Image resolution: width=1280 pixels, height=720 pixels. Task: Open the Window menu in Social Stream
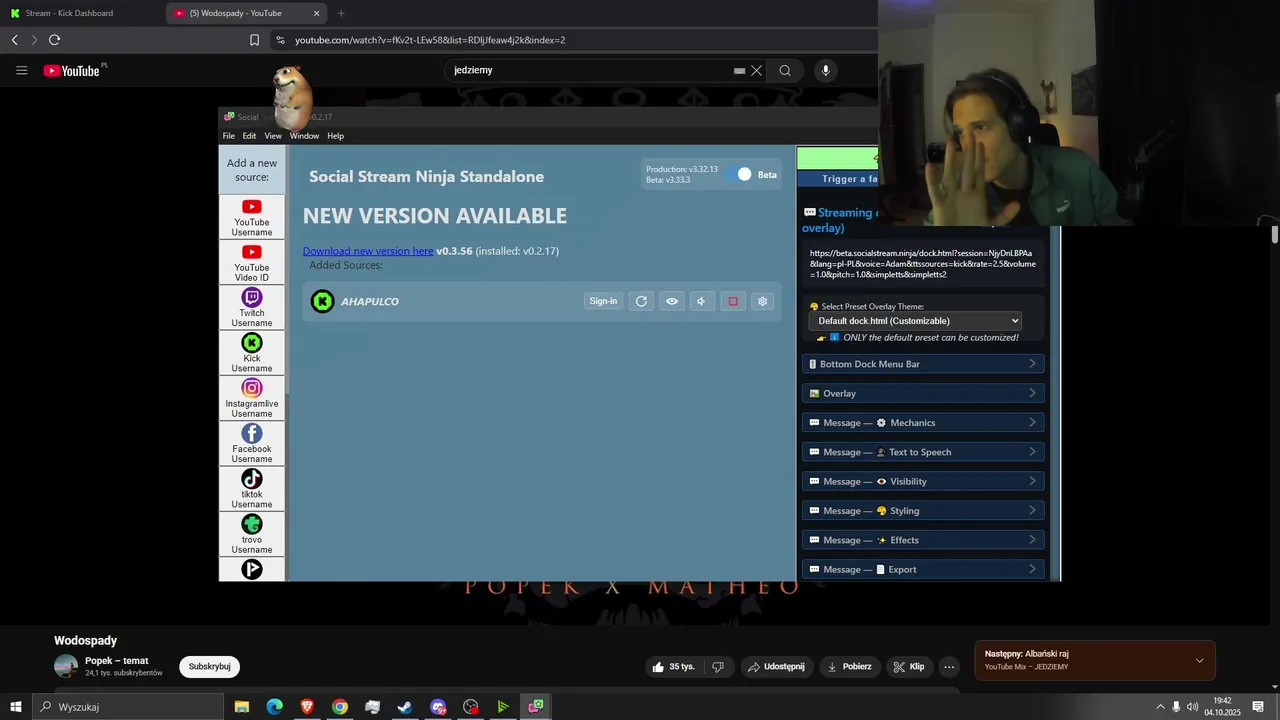pos(305,136)
